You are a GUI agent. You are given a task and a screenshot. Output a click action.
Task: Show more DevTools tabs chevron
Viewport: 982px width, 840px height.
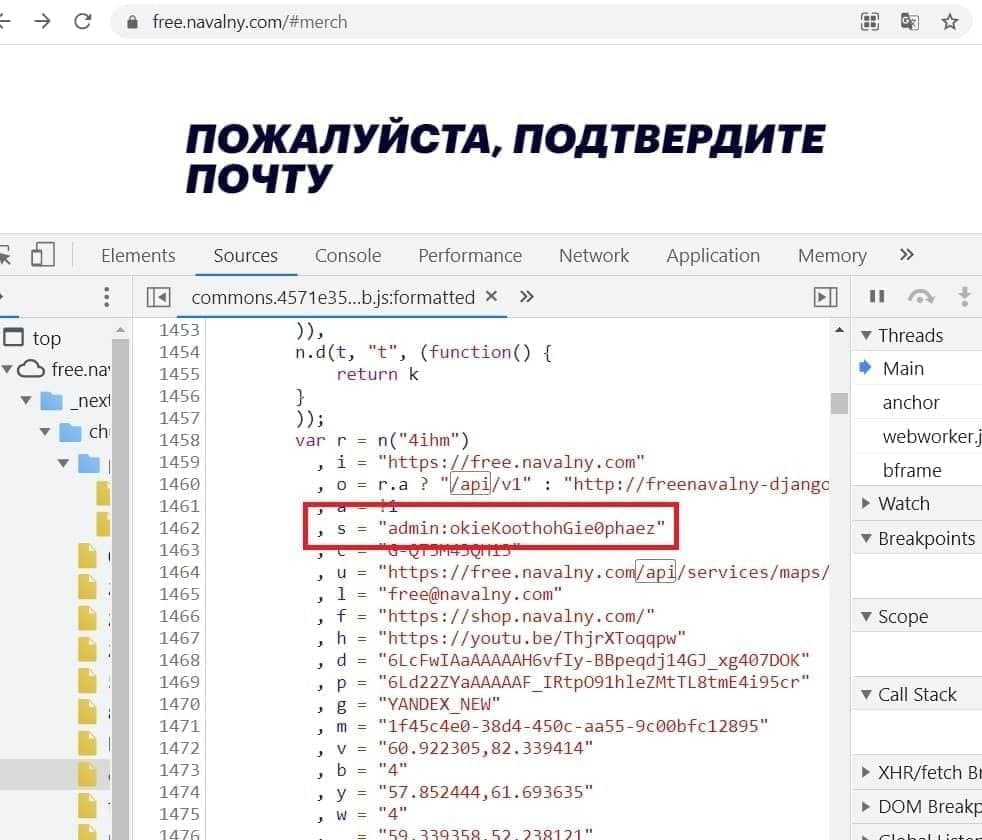point(906,255)
